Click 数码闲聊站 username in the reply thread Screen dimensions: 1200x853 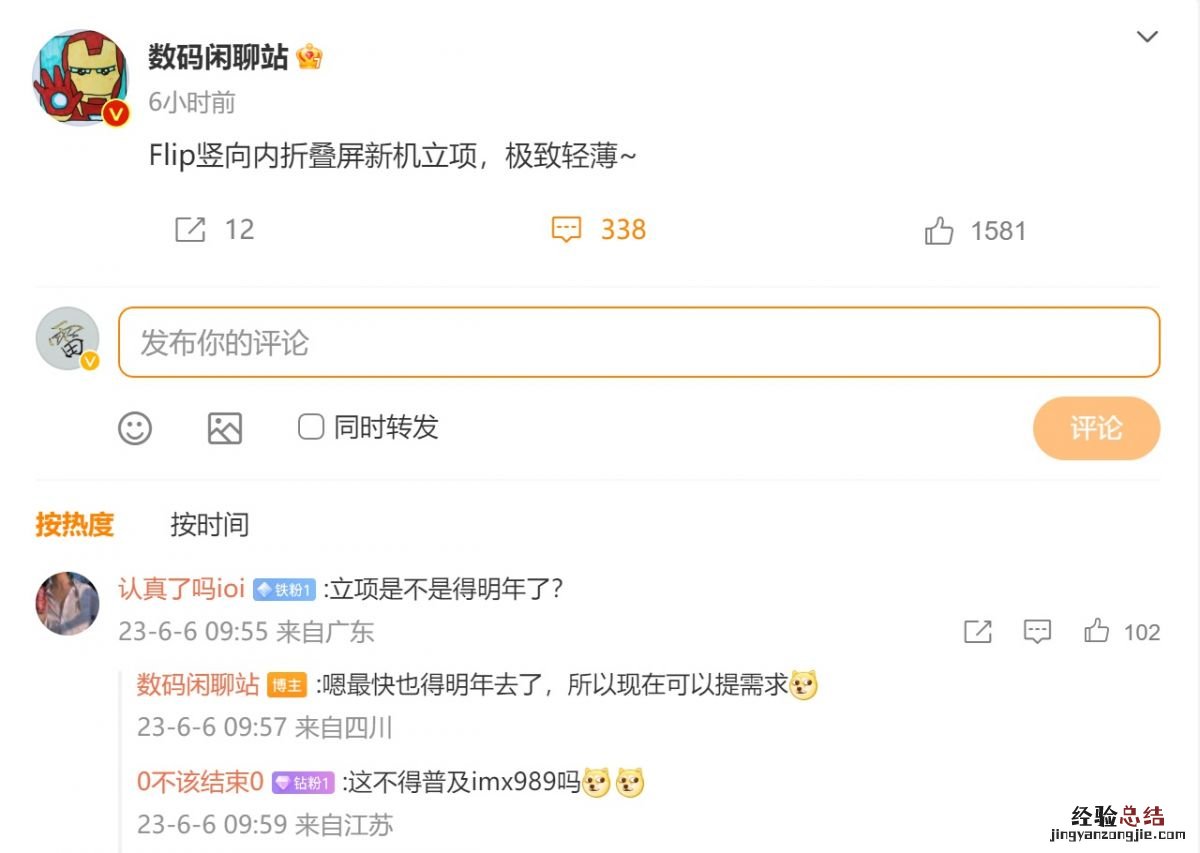198,685
